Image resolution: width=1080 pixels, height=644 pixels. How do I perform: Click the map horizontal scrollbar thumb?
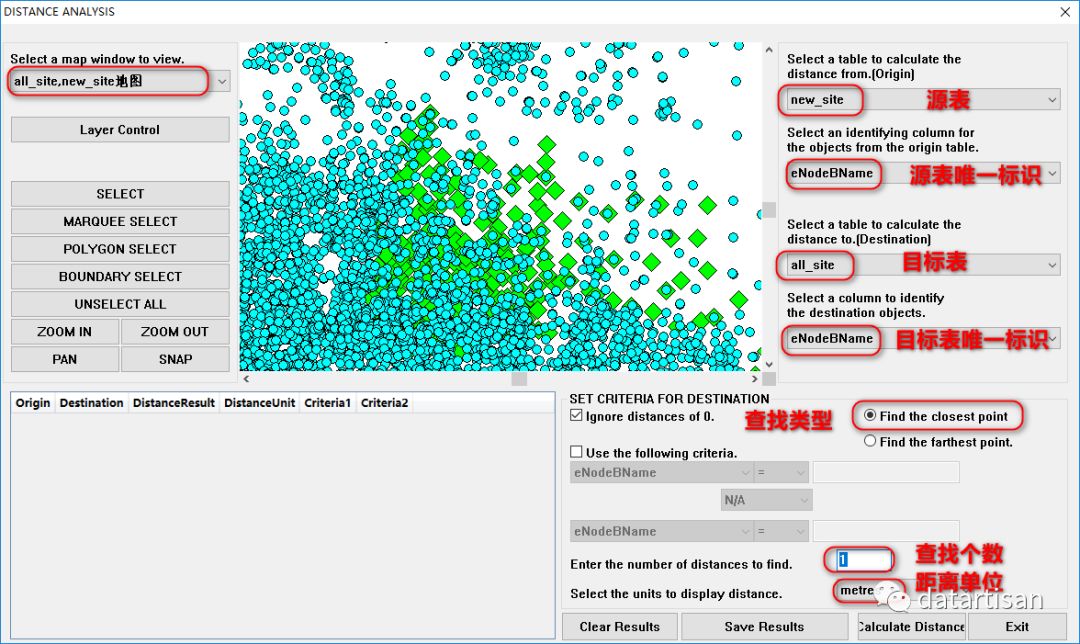coord(519,379)
